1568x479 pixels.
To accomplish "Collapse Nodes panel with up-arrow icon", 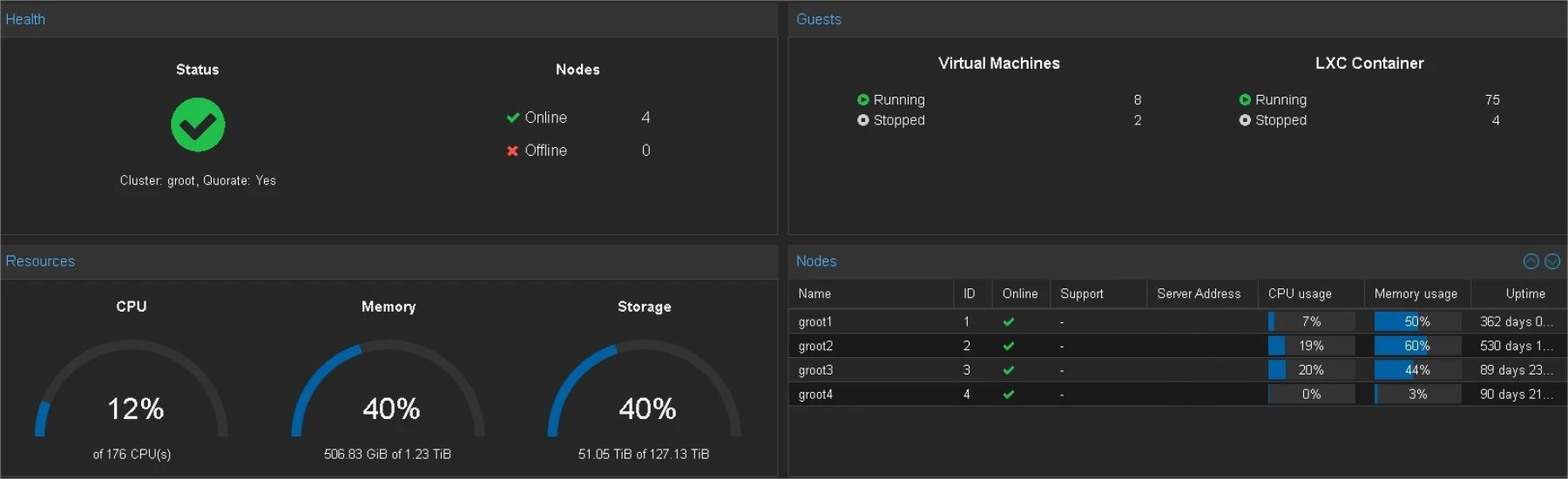I will (1531, 261).
